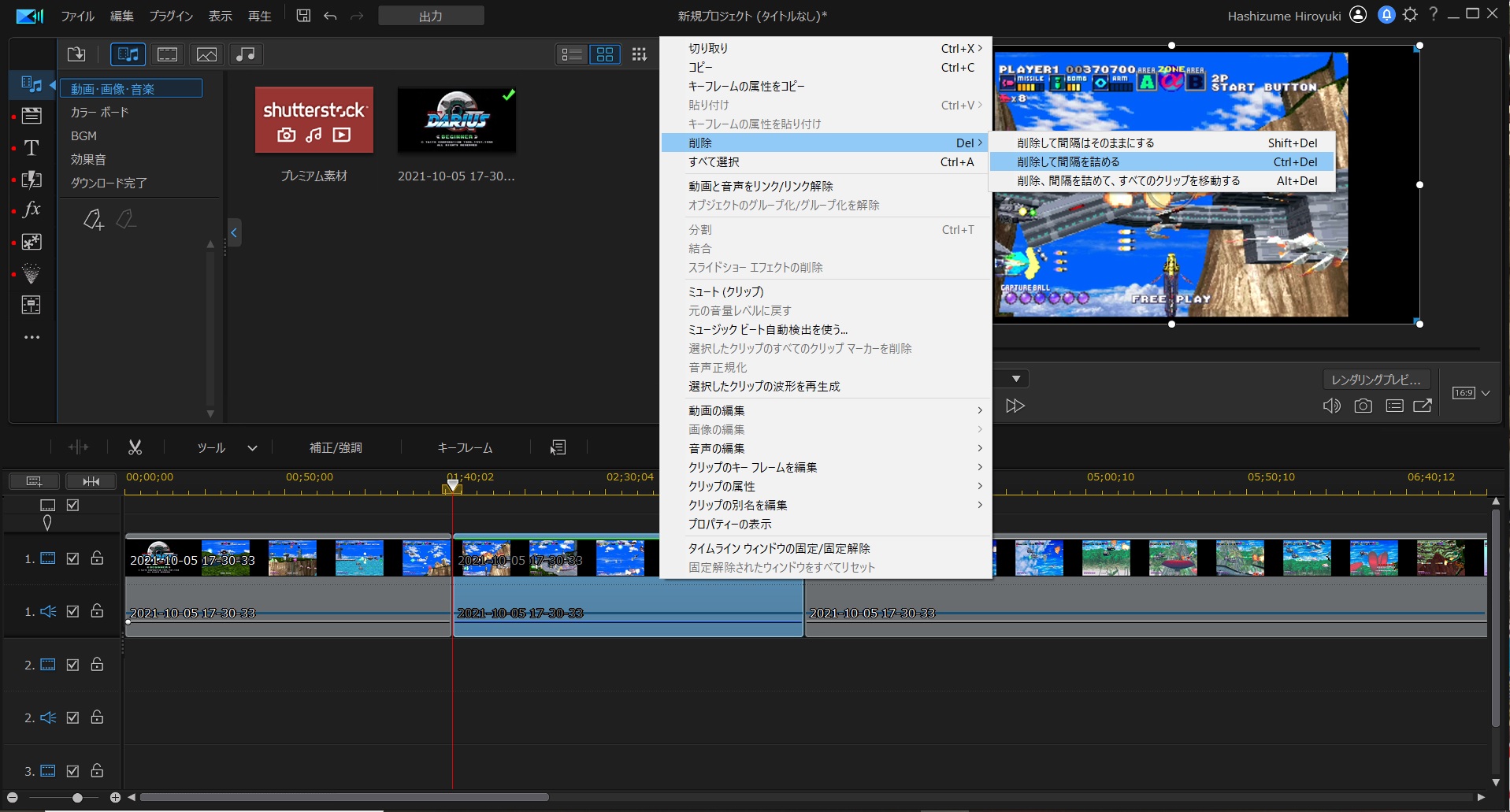Collapse the library panel arrow
The image size is (1510, 812).
234,232
